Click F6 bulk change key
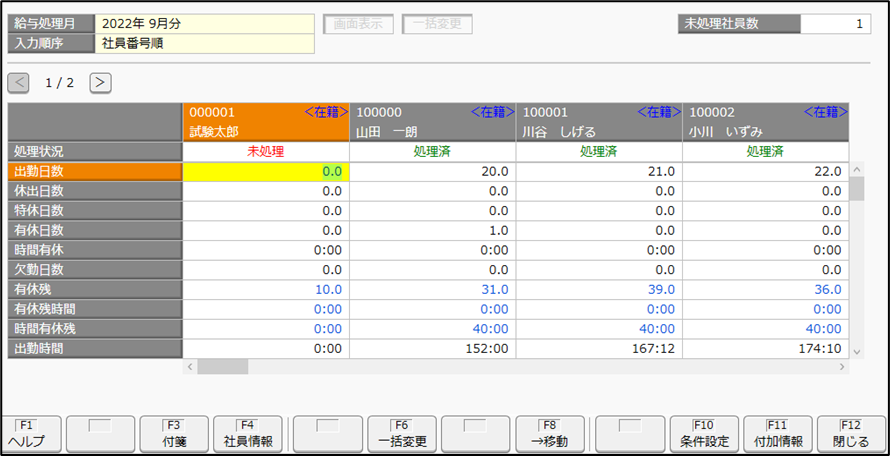Screen dimensions: 890x456 (403, 433)
